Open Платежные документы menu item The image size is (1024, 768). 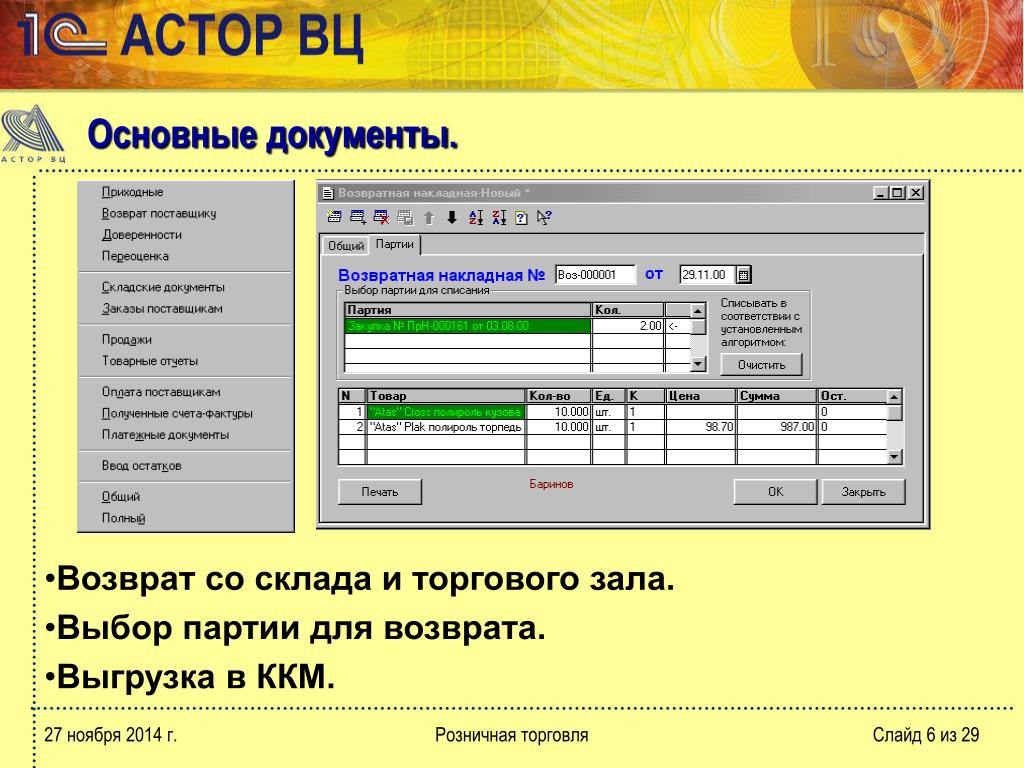(165, 435)
